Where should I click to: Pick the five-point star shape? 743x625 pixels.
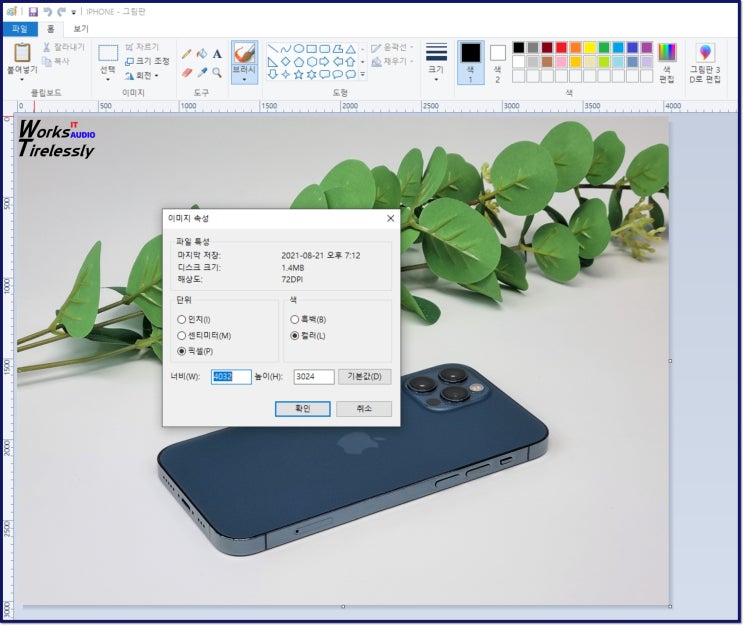point(299,74)
